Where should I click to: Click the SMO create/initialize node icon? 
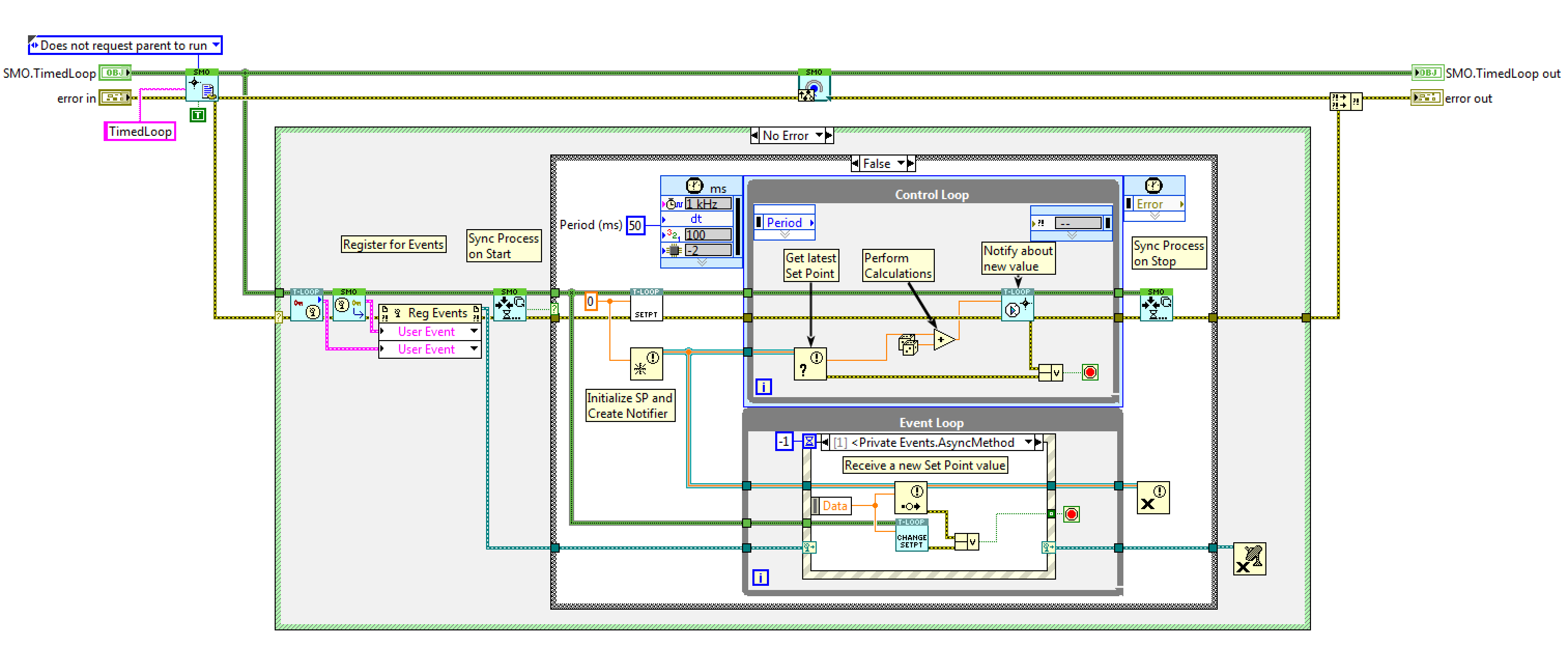(x=202, y=86)
